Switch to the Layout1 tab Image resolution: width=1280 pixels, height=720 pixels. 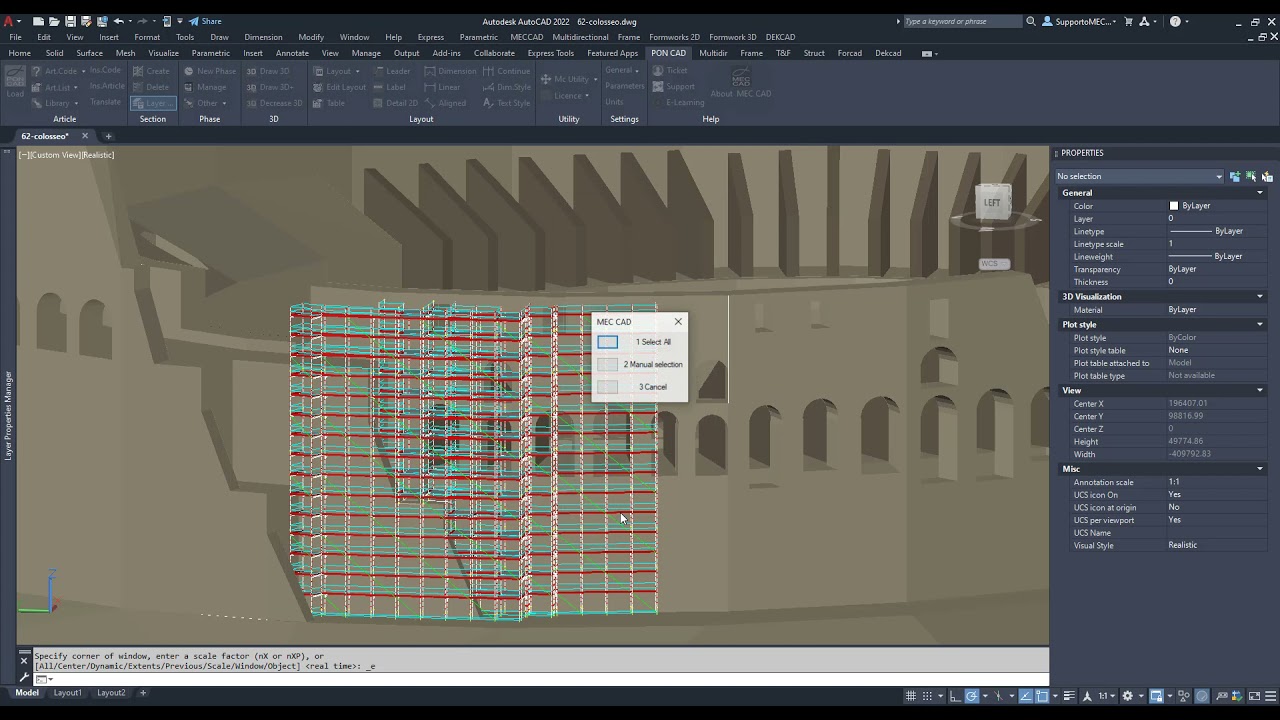[x=67, y=693]
